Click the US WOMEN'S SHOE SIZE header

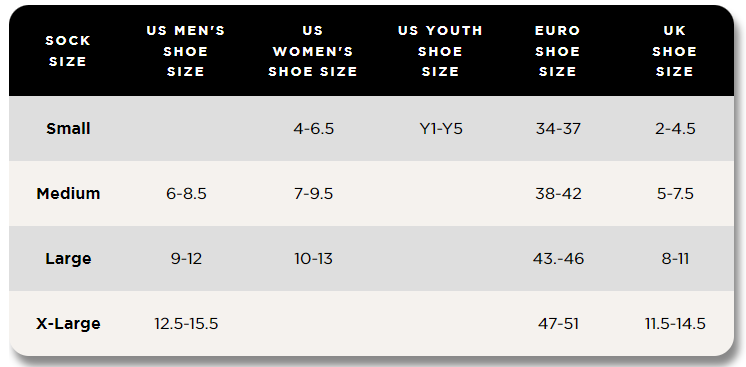[x=313, y=51]
